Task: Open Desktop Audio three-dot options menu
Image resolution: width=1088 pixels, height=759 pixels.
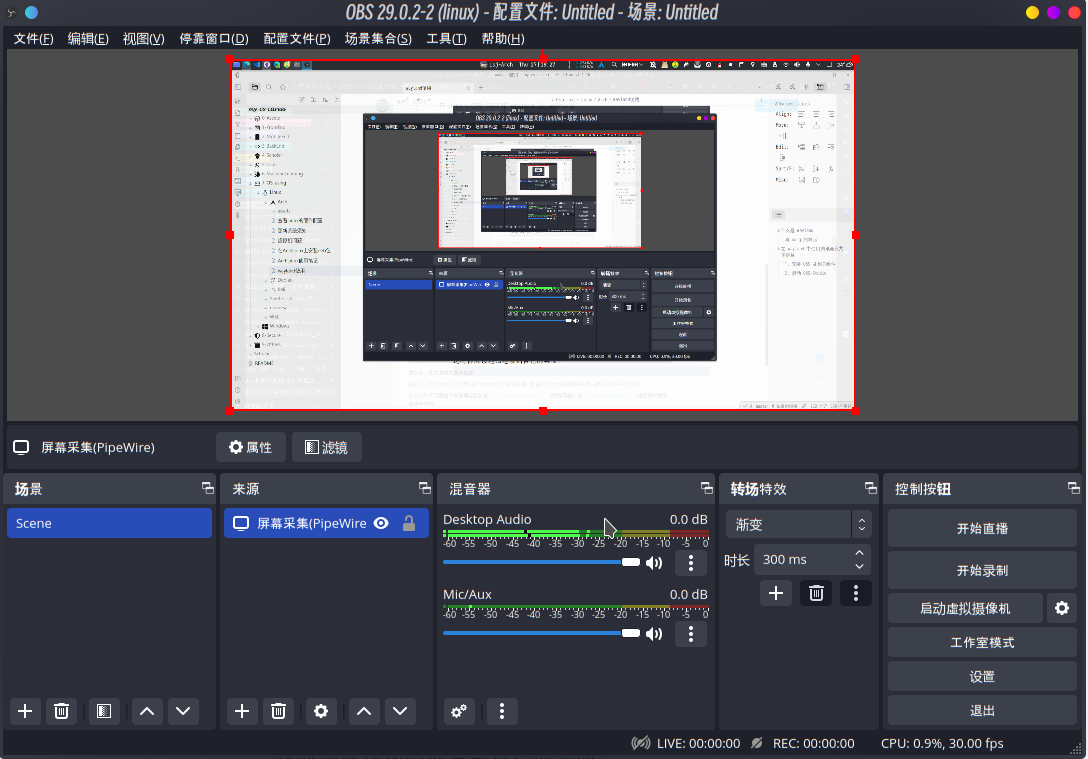Action: (x=690, y=563)
